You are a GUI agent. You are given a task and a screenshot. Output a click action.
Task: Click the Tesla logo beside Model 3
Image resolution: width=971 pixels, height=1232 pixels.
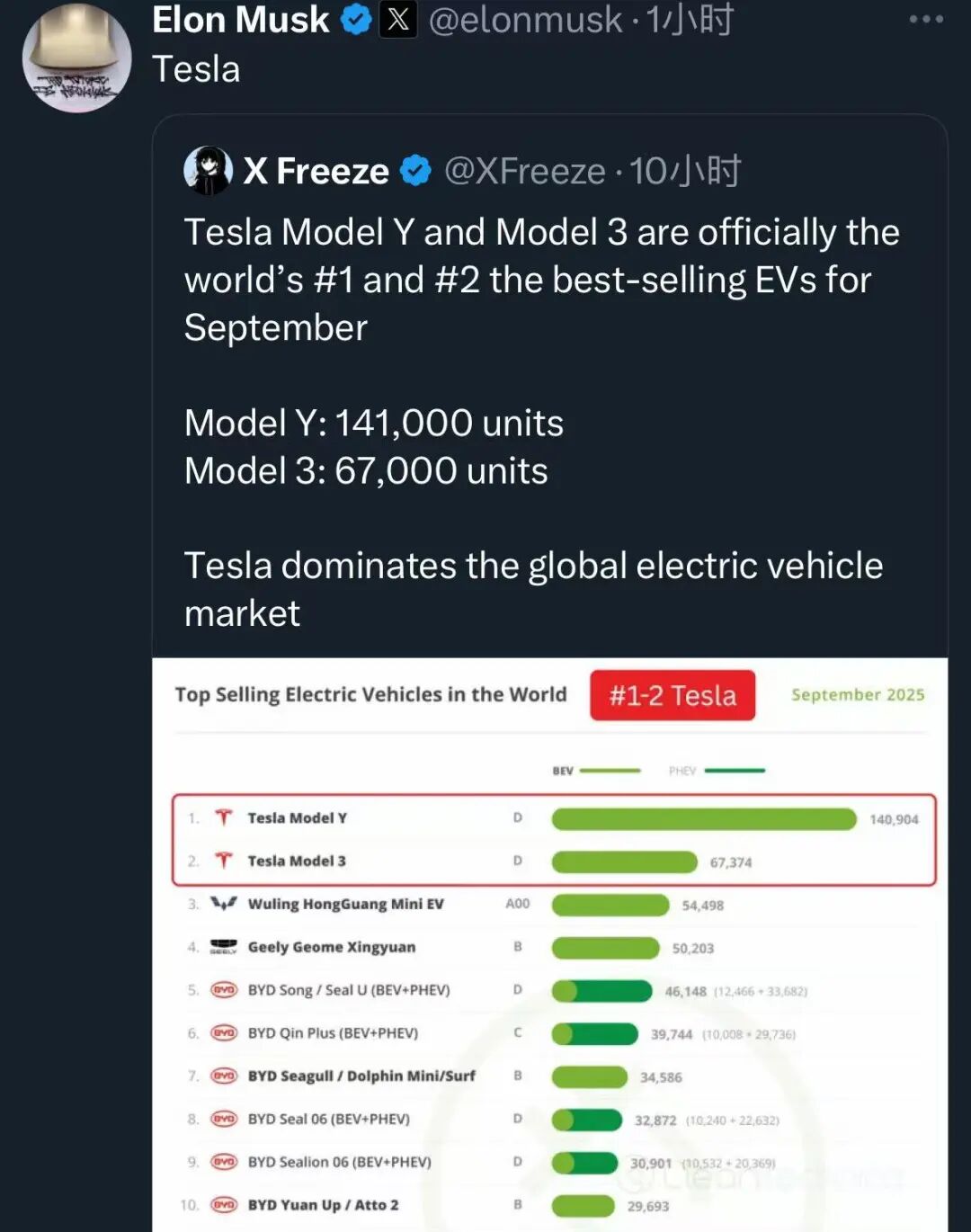tap(224, 861)
